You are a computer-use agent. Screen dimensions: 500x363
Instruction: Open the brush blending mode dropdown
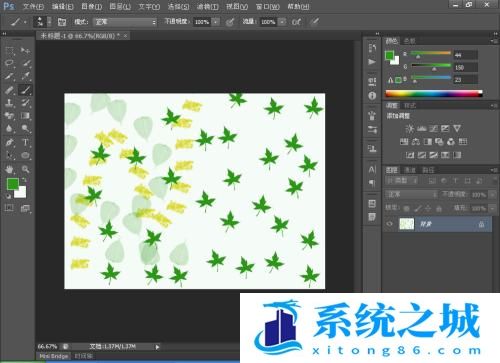125,22
